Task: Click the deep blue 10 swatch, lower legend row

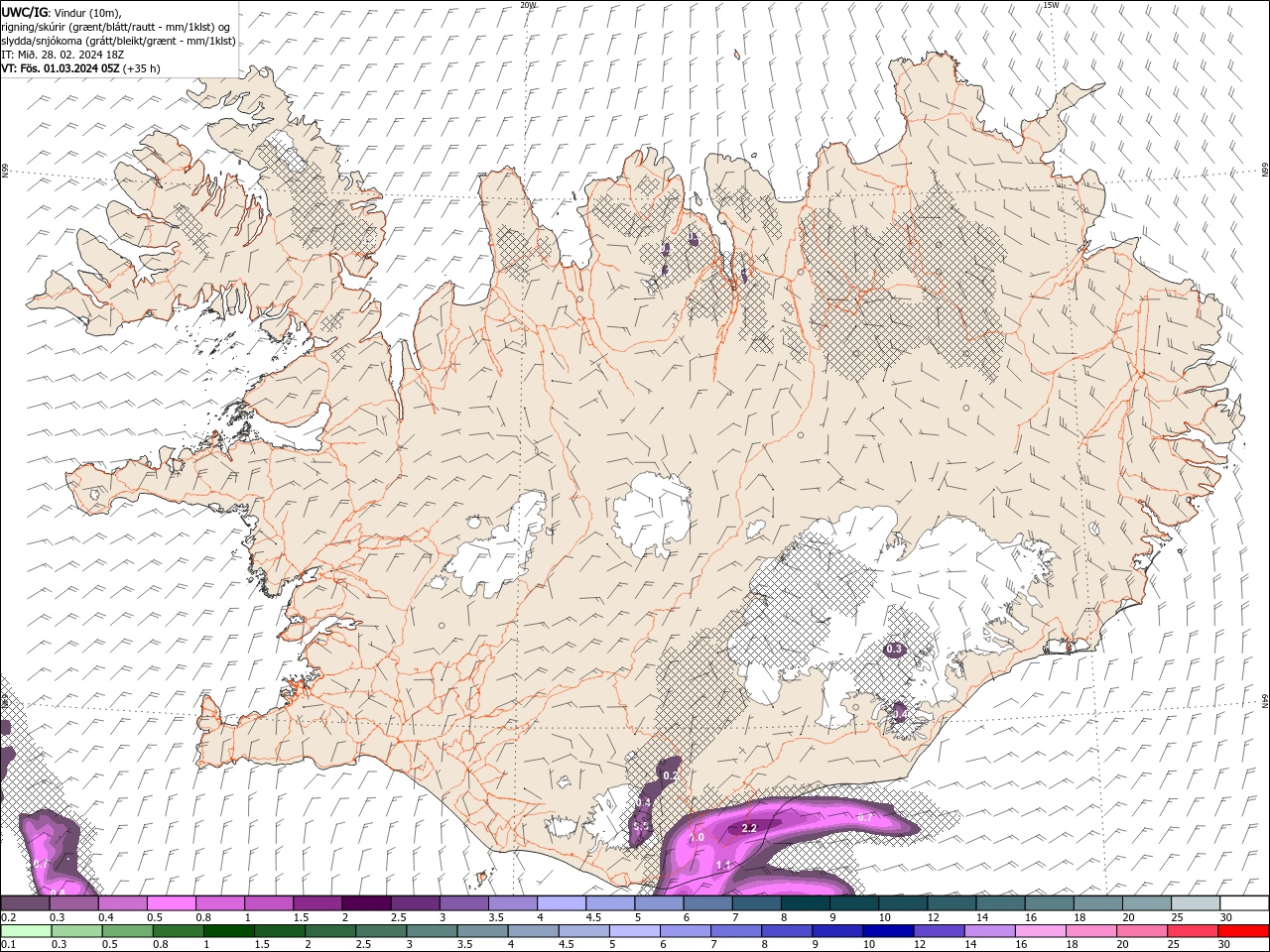Action: [887, 931]
